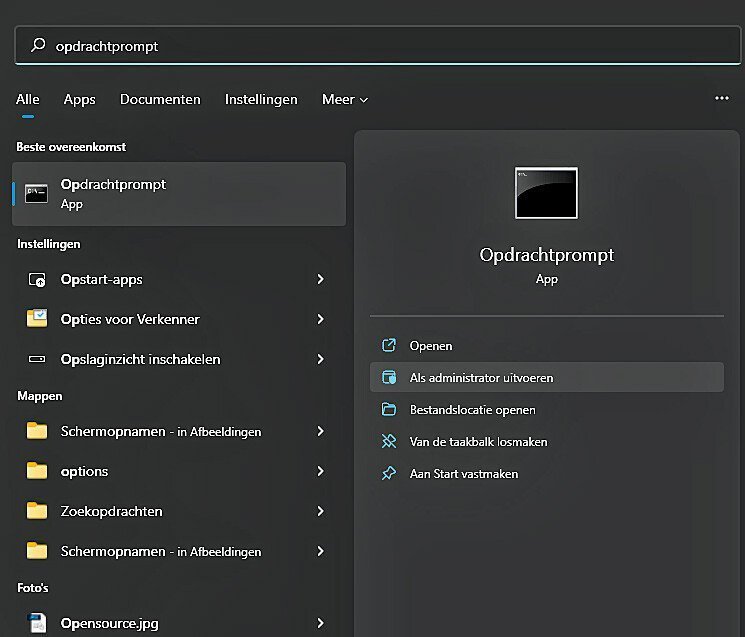Click the options folder icon

(x=37, y=471)
